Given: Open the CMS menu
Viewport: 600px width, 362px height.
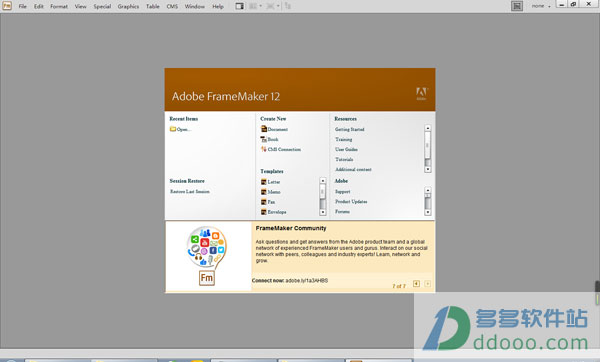Looking at the screenshot, I should pyautogui.click(x=172, y=6).
